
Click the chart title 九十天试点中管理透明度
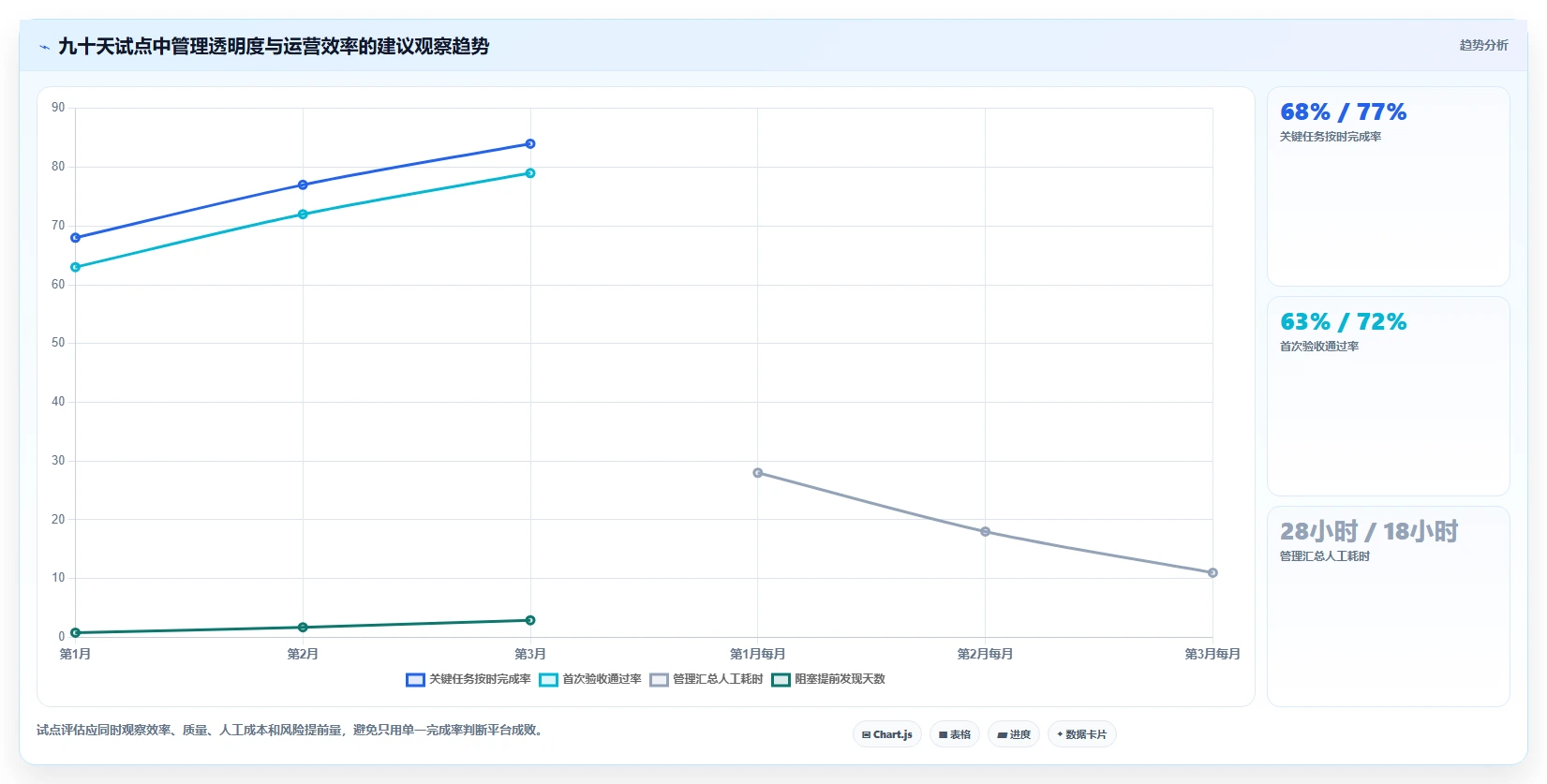point(274,46)
